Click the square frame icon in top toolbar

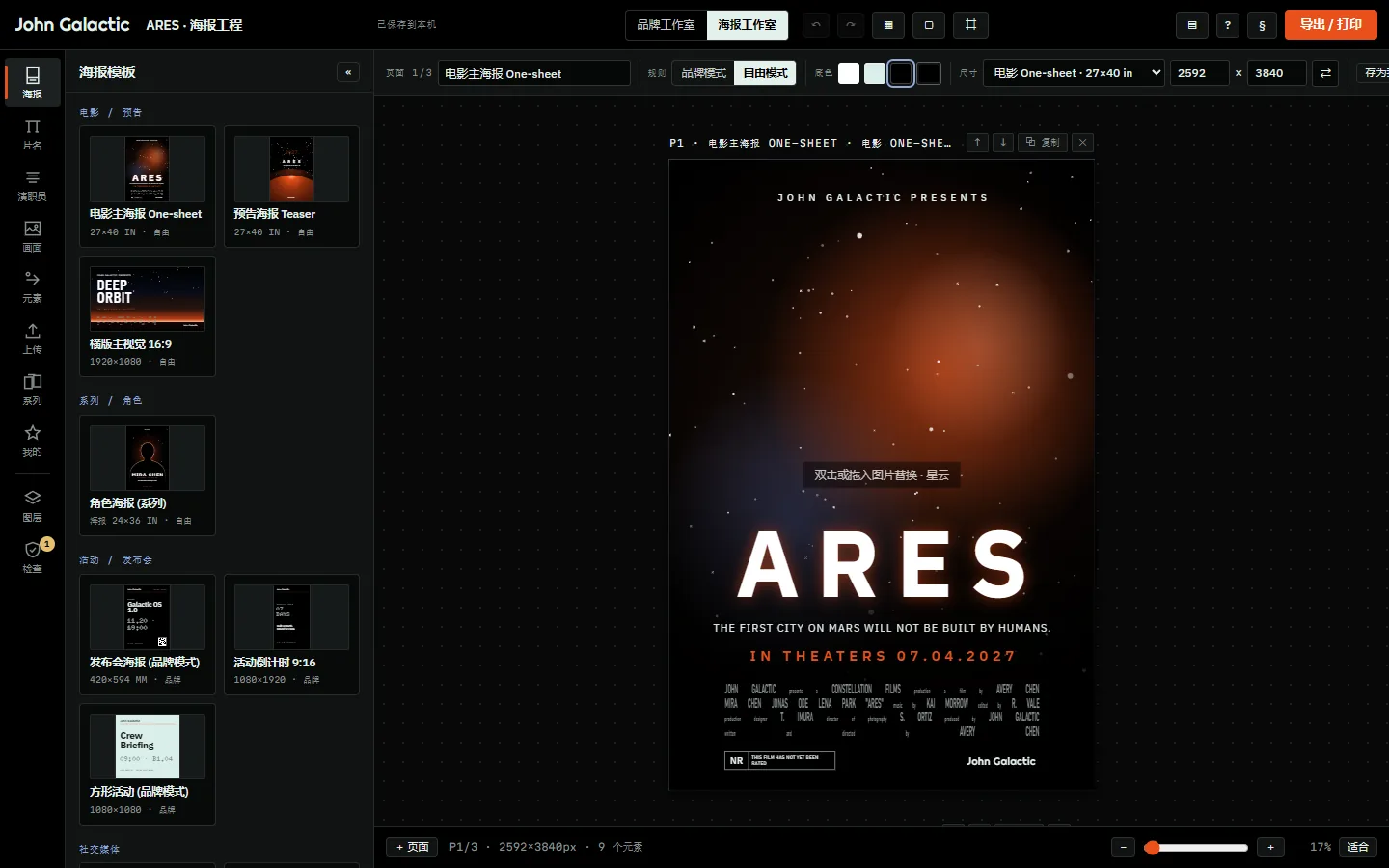point(929,25)
